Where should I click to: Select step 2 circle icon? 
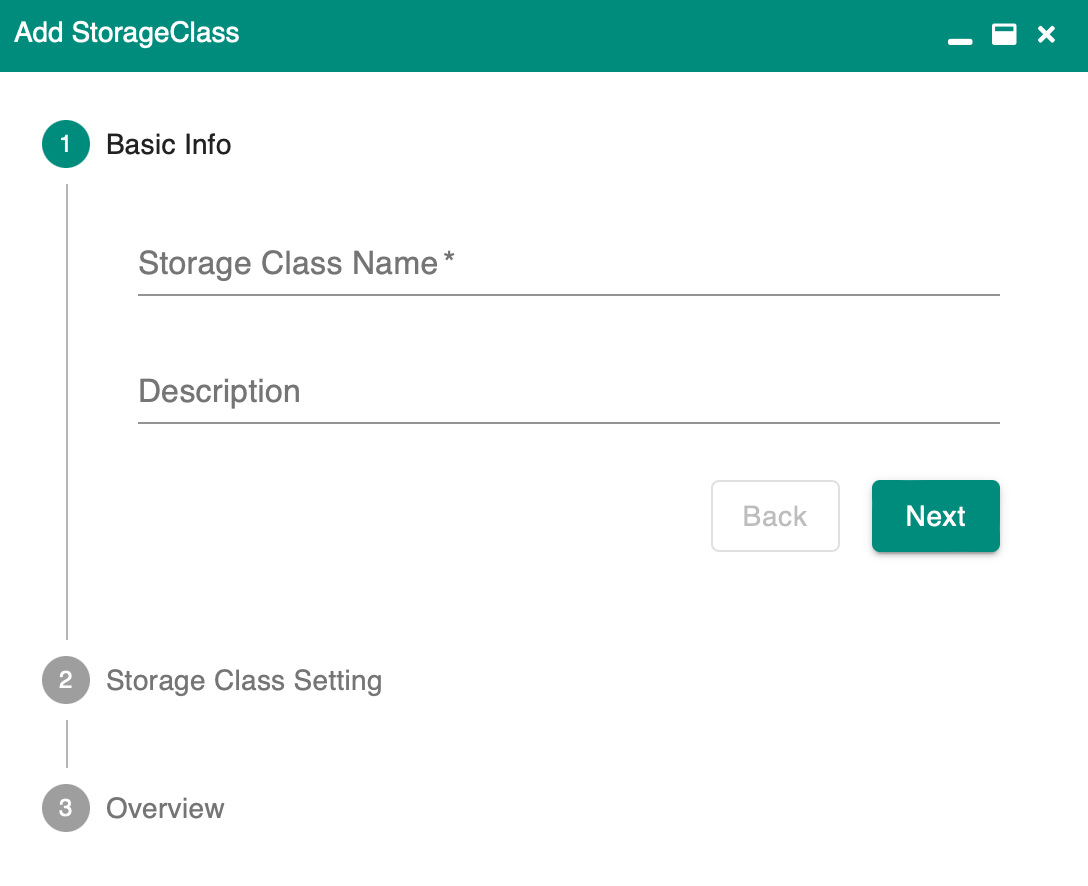(x=66, y=680)
